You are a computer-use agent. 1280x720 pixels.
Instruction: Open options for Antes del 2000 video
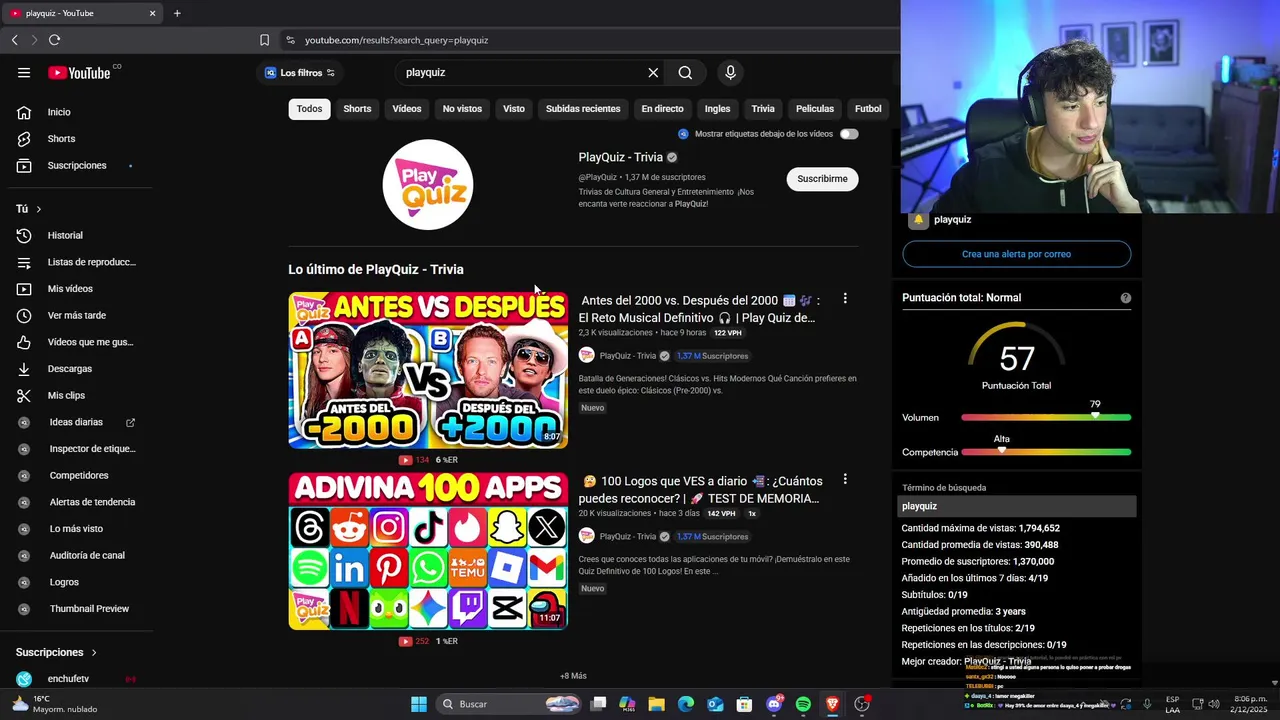[845, 299]
